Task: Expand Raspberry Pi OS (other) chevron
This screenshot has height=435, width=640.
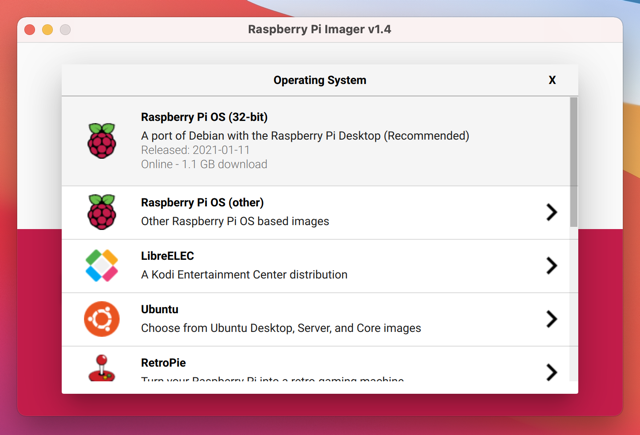Action: 551,212
